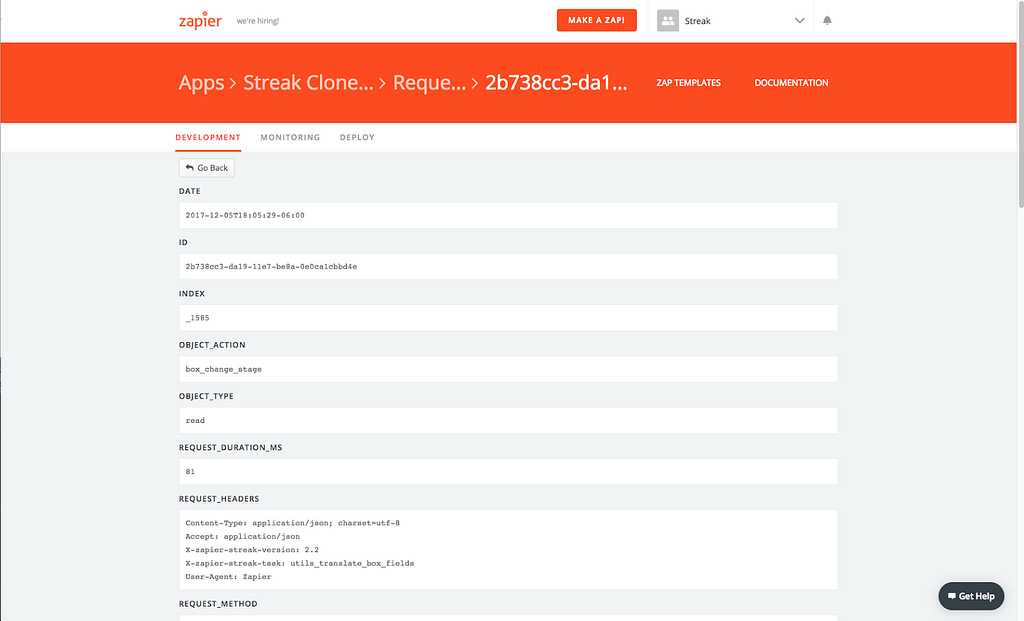Click the User-Agent: Zapier line
This screenshot has height=621, width=1024.
point(228,577)
